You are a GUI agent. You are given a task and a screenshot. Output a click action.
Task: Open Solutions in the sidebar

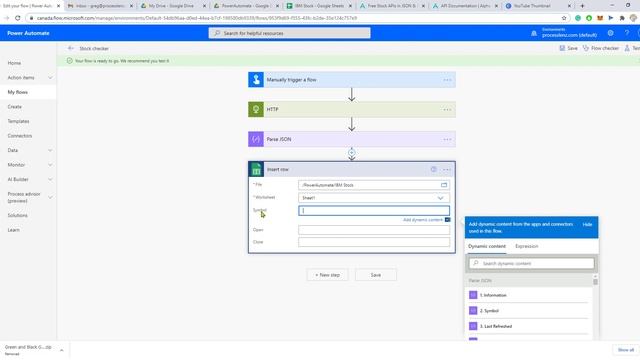[x=18, y=215]
